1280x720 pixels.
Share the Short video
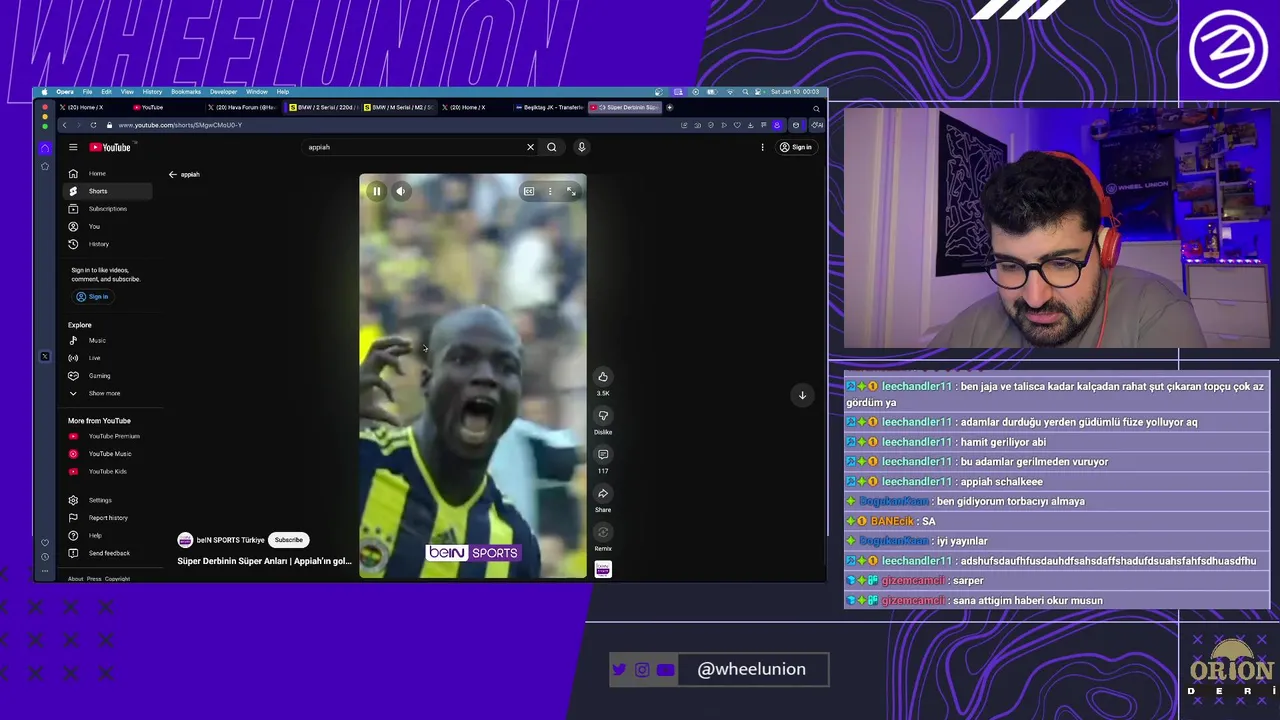(603, 494)
